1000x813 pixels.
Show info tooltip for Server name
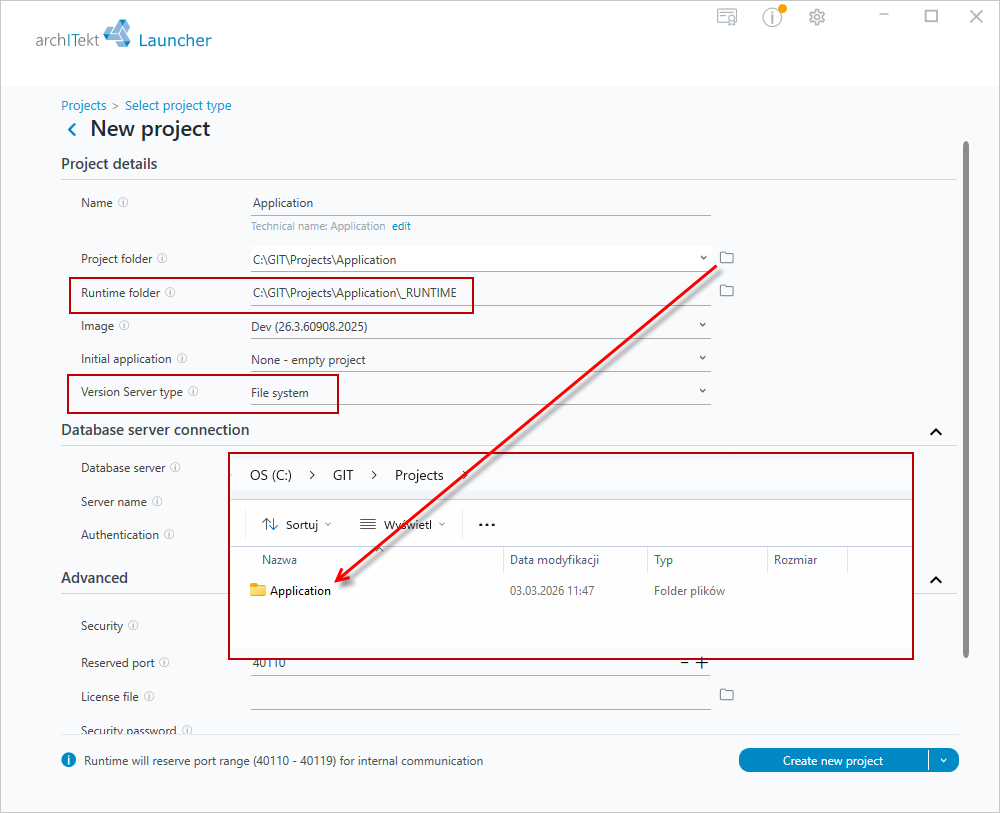pyautogui.click(x=157, y=501)
